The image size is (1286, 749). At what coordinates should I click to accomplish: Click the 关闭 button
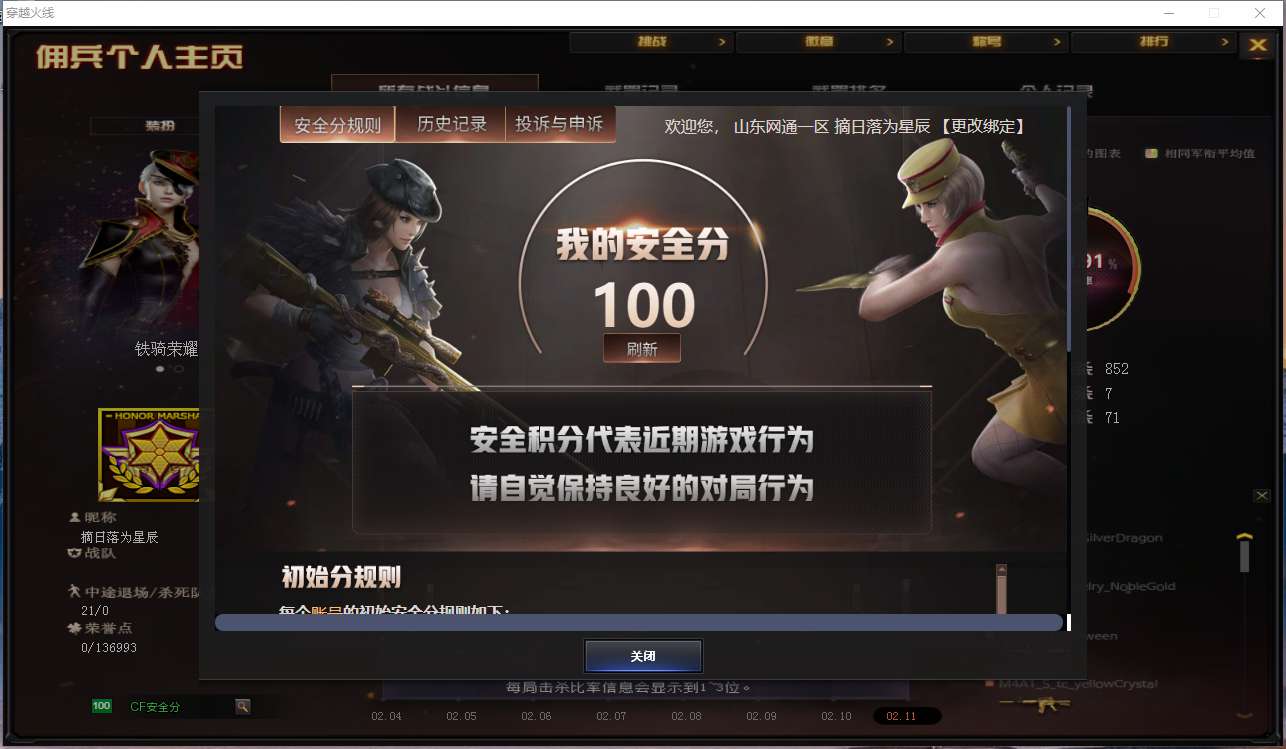click(x=643, y=656)
